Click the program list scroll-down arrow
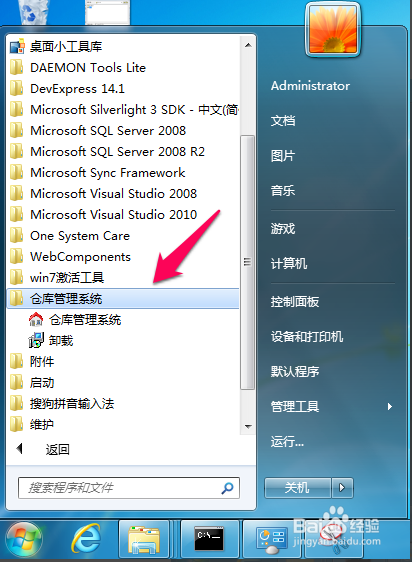 coord(248,427)
